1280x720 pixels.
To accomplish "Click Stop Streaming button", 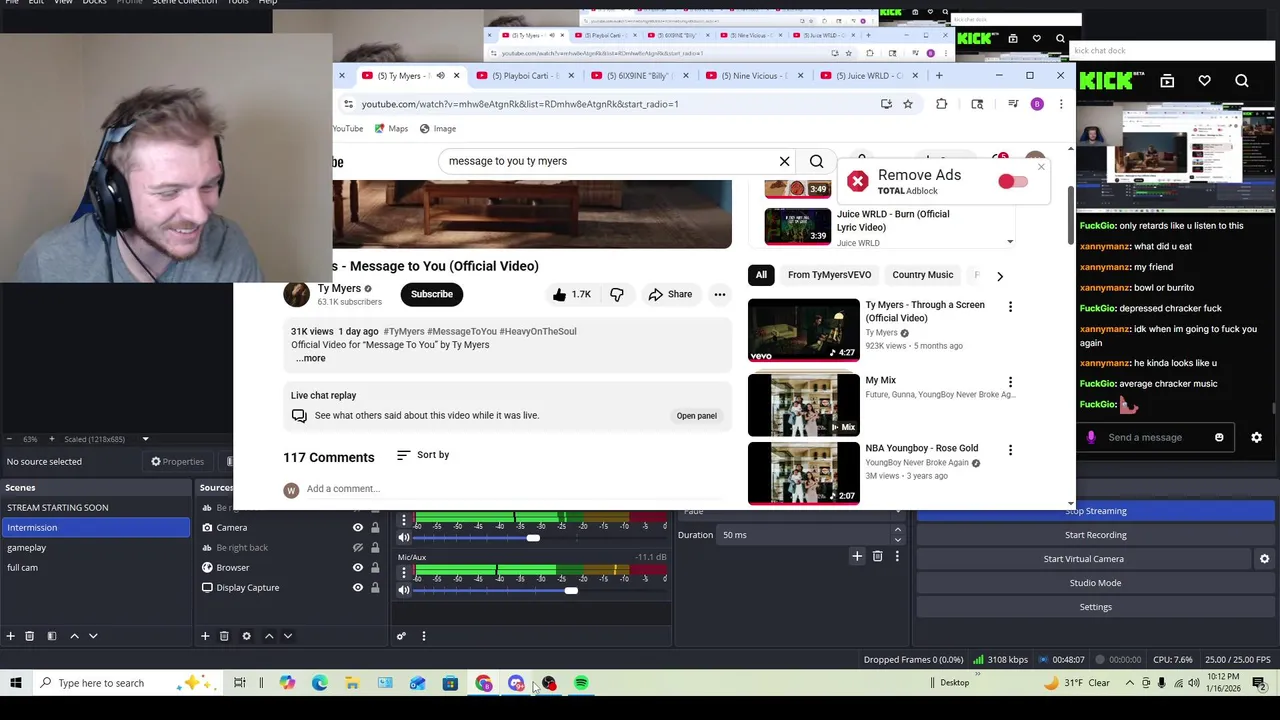I will pos(1095,511).
